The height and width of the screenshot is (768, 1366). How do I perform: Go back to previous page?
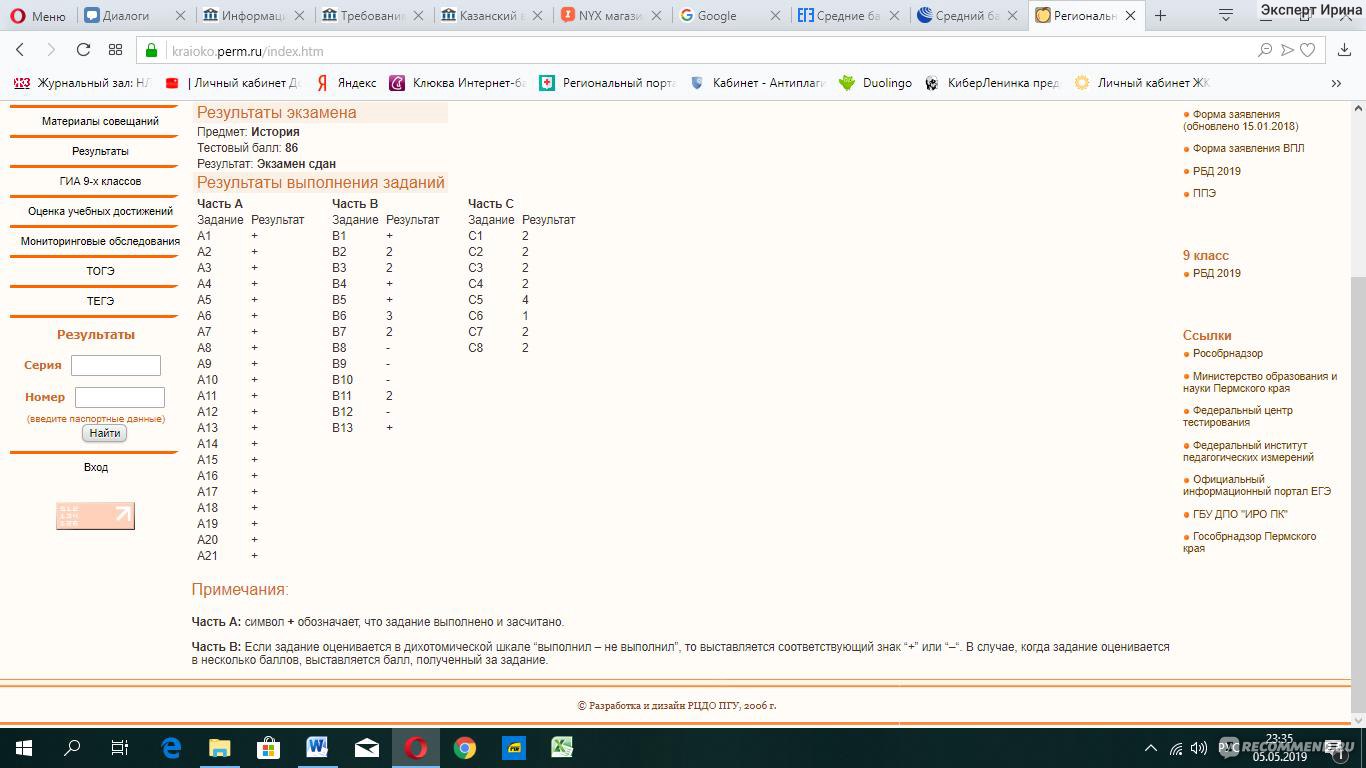tap(20, 50)
